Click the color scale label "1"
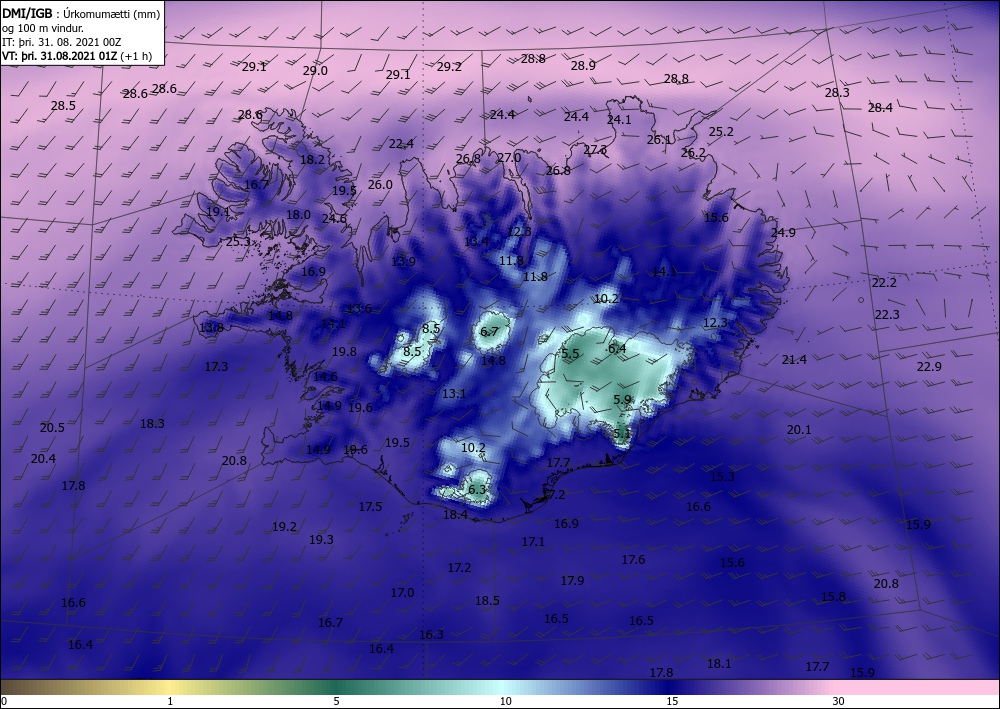1000x709 pixels. click(170, 701)
